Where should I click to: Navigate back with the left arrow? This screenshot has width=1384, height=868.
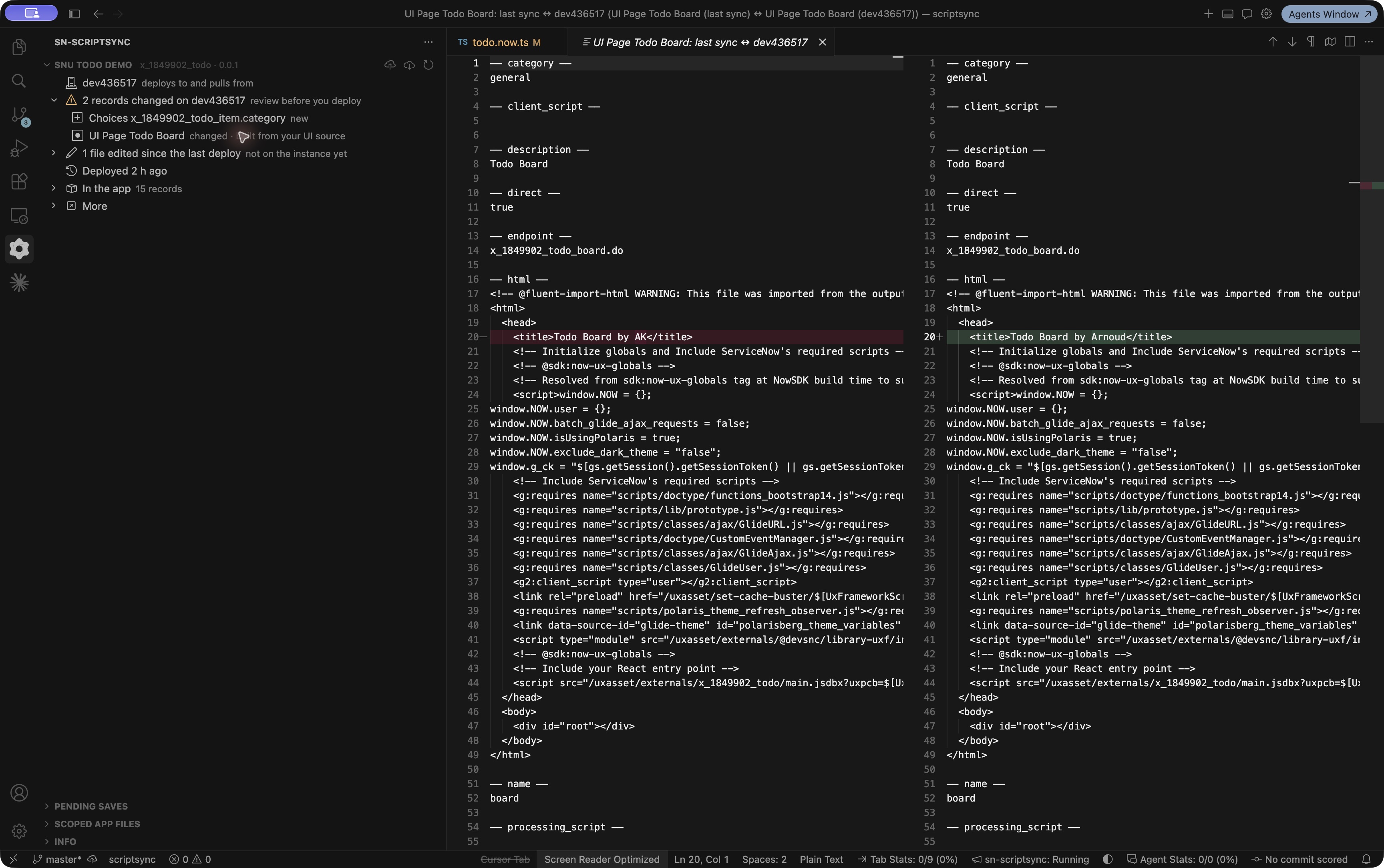[x=99, y=14]
